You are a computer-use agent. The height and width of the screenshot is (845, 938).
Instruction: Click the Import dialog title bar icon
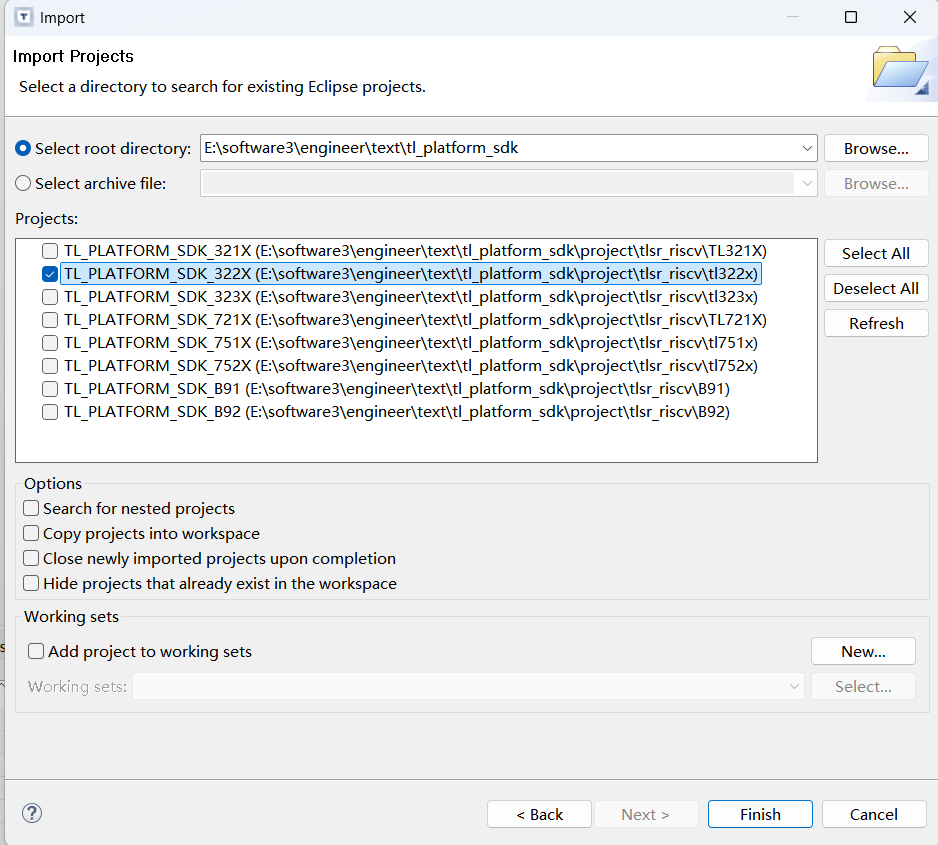pyautogui.click(x=23, y=17)
